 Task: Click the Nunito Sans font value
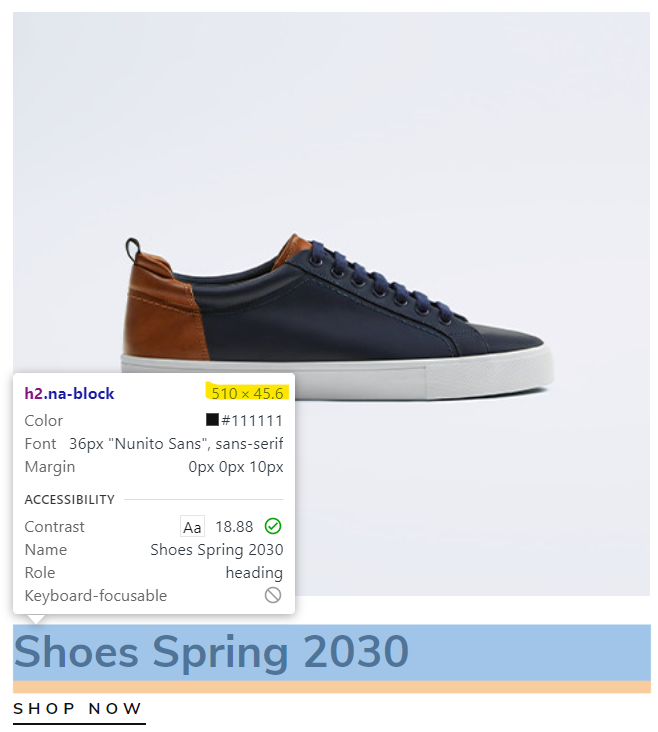tap(176, 443)
